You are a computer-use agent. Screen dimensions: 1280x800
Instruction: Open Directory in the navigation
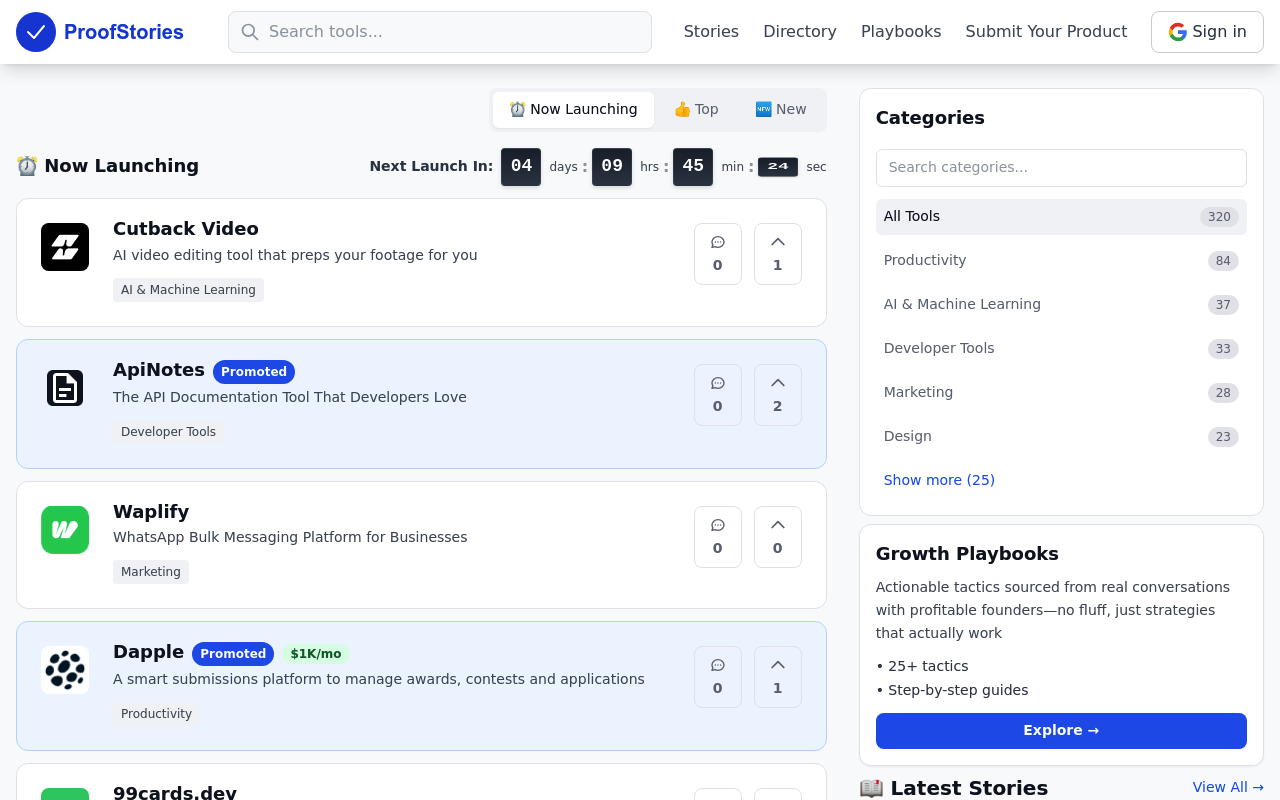[800, 32]
